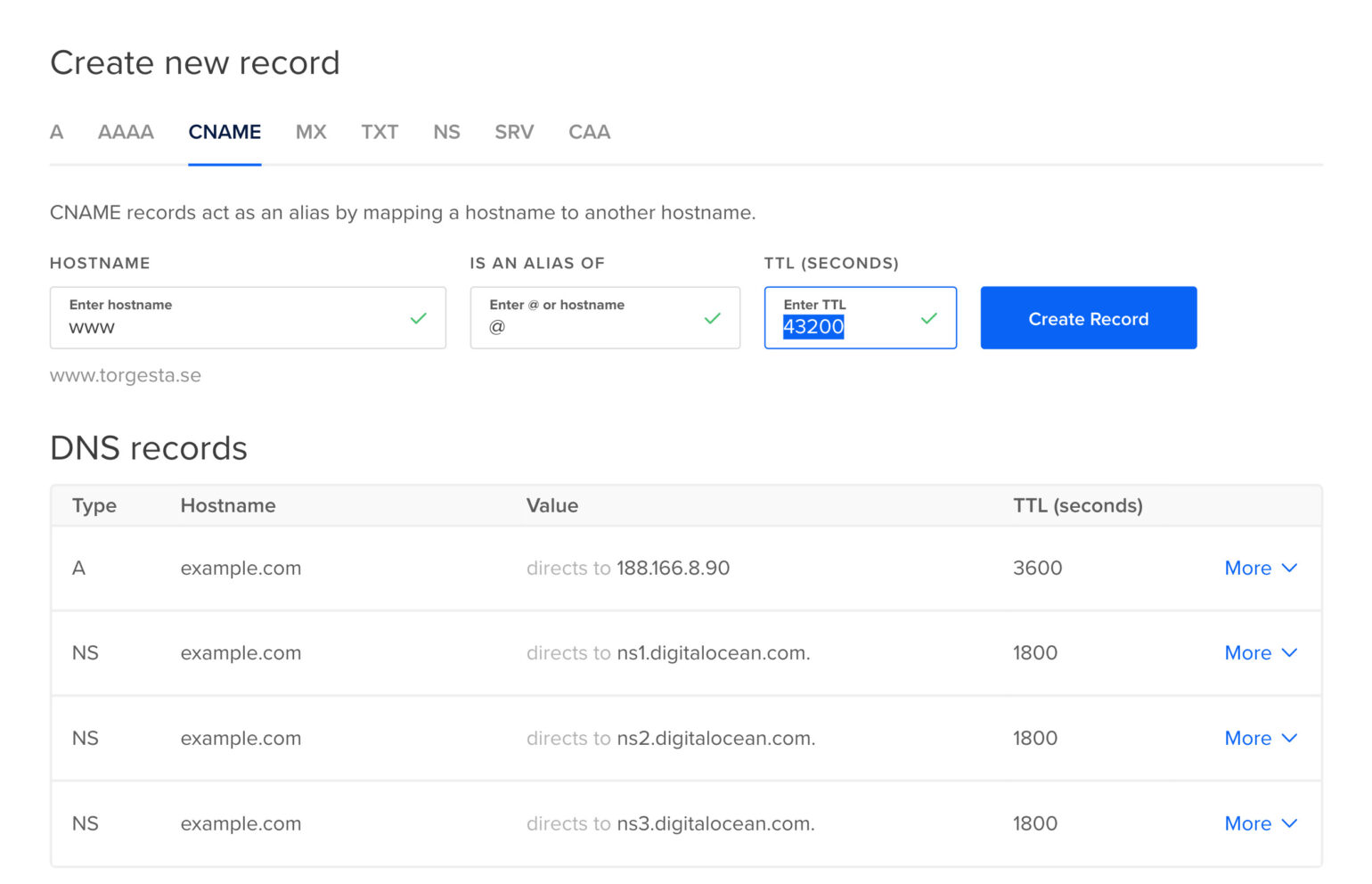
Task: Click the Type column header
Action: pos(94,506)
